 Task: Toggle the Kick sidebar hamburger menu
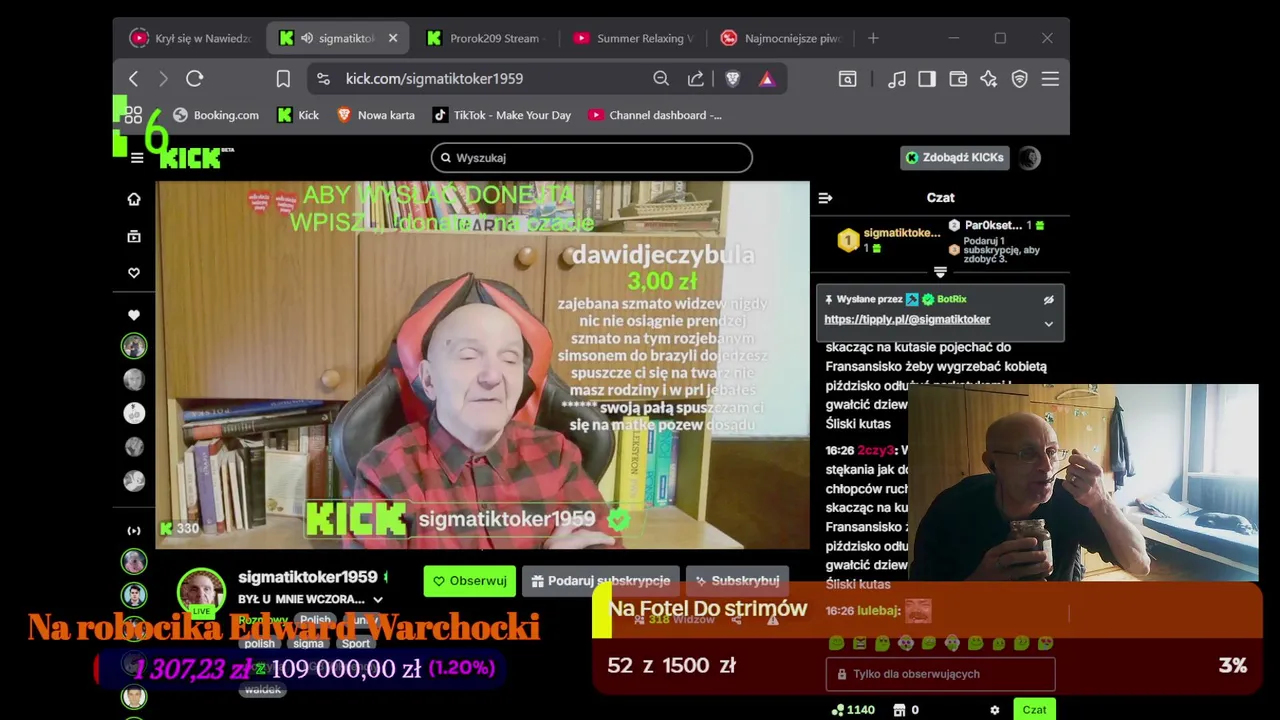click(137, 158)
